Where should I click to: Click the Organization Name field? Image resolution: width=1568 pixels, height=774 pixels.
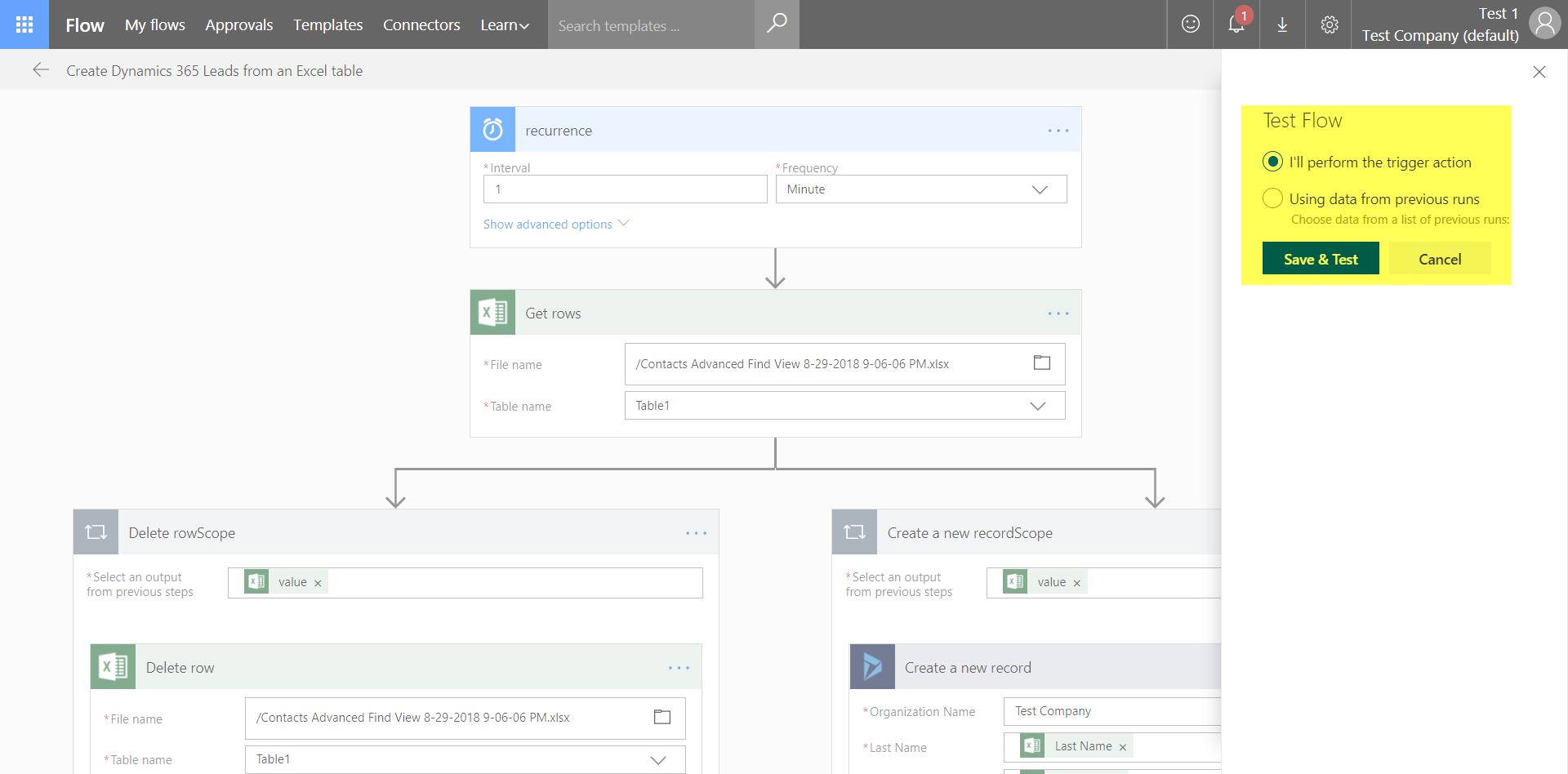click(x=1112, y=711)
